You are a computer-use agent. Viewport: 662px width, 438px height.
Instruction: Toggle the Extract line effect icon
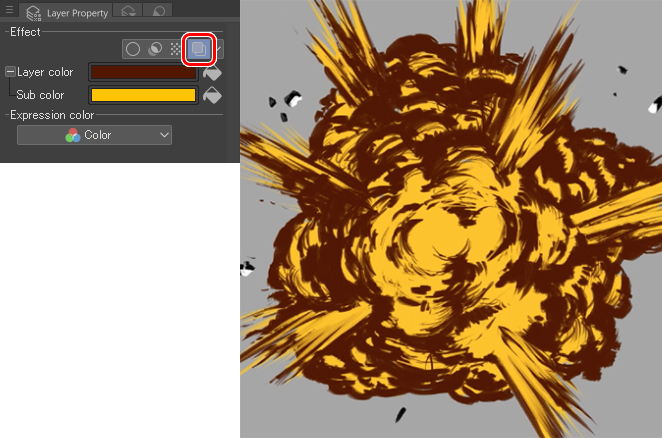155,48
